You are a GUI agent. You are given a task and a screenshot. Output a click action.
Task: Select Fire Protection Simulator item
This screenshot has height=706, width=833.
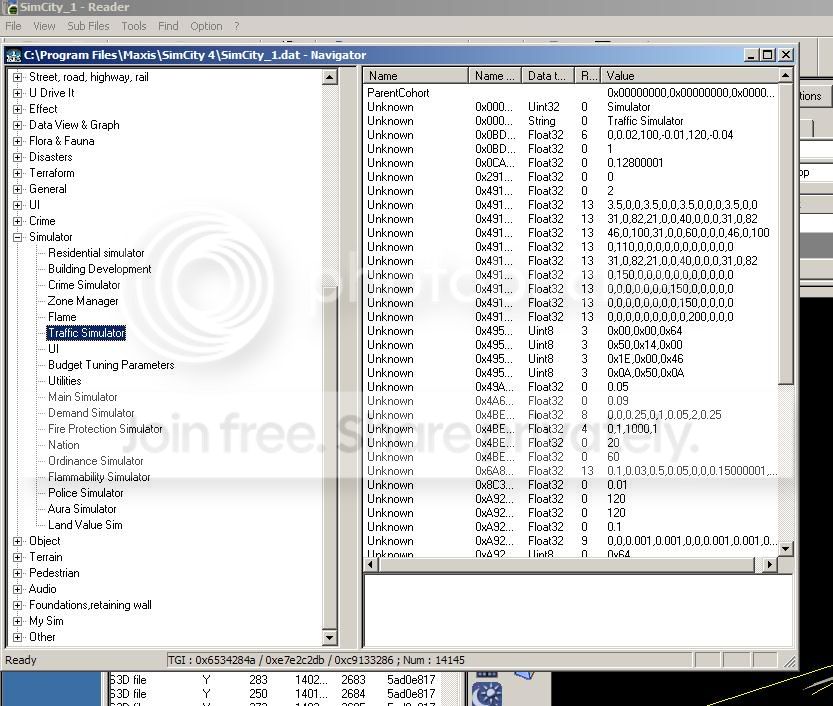point(105,429)
